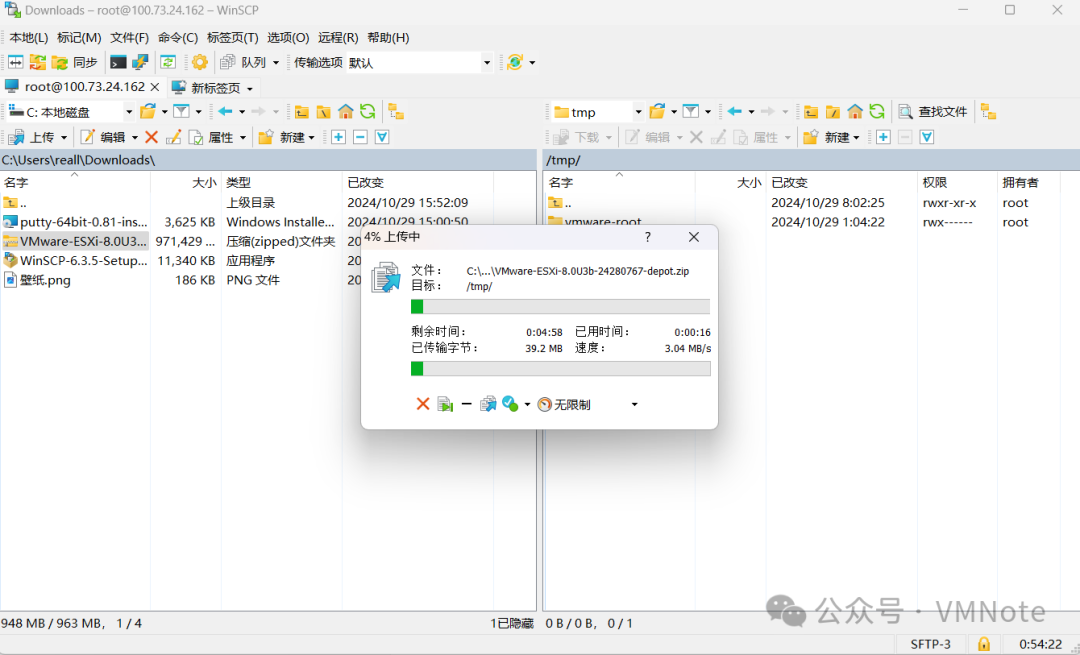Open preferences with the gear icon
Image resolution: width=1080 pixels, height=655 pixels.
click(200, 63)
